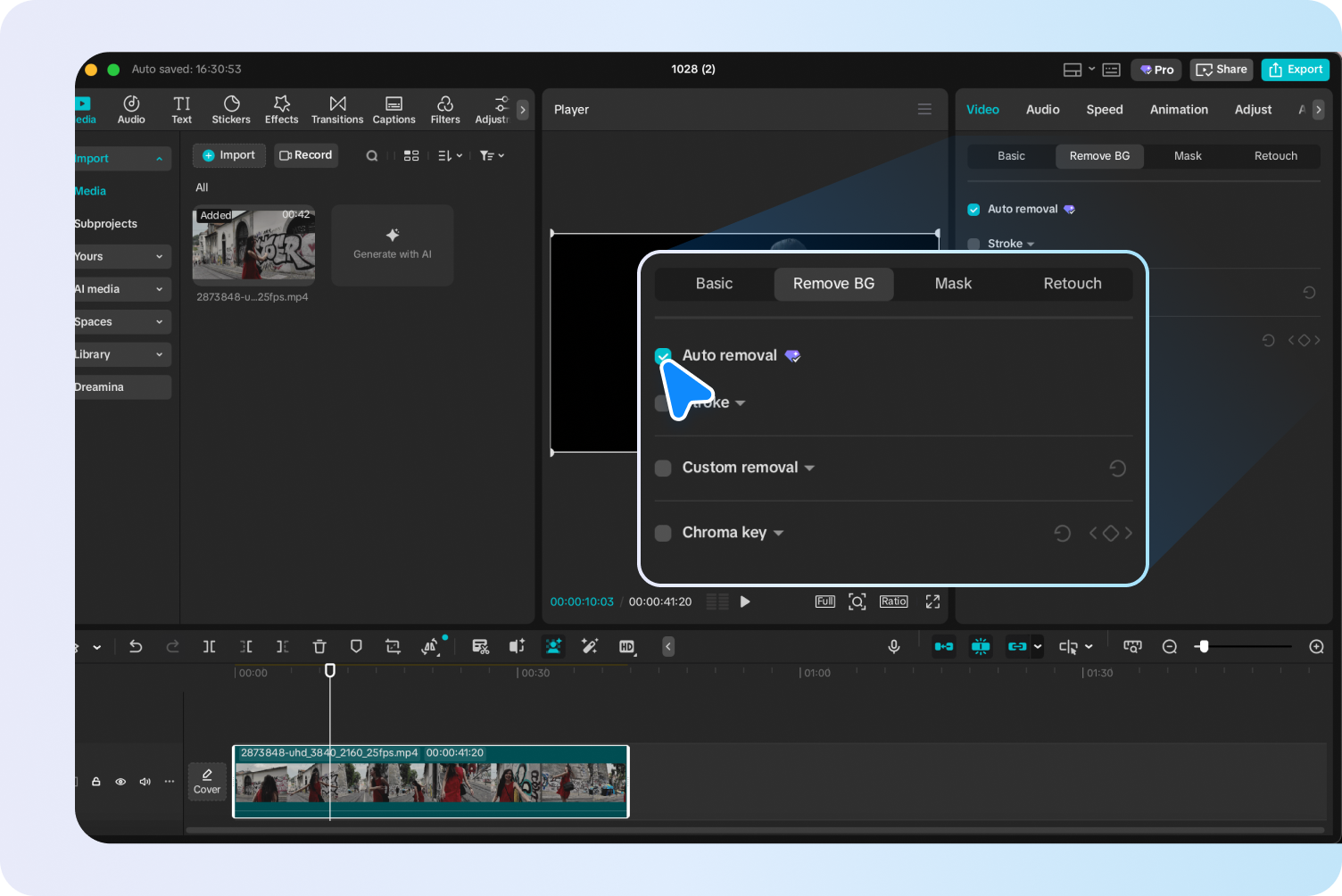Select the 2873848 video thumbnail in the media panel
This screenshot has width=1342, height=896.
click(x=253, y=245)
